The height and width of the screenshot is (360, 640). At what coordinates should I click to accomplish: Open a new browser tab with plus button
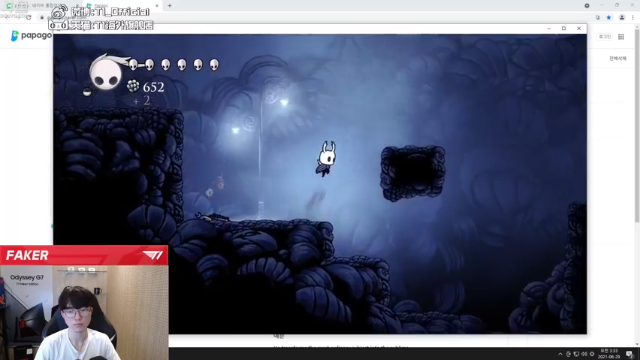(x=169, y=6)
